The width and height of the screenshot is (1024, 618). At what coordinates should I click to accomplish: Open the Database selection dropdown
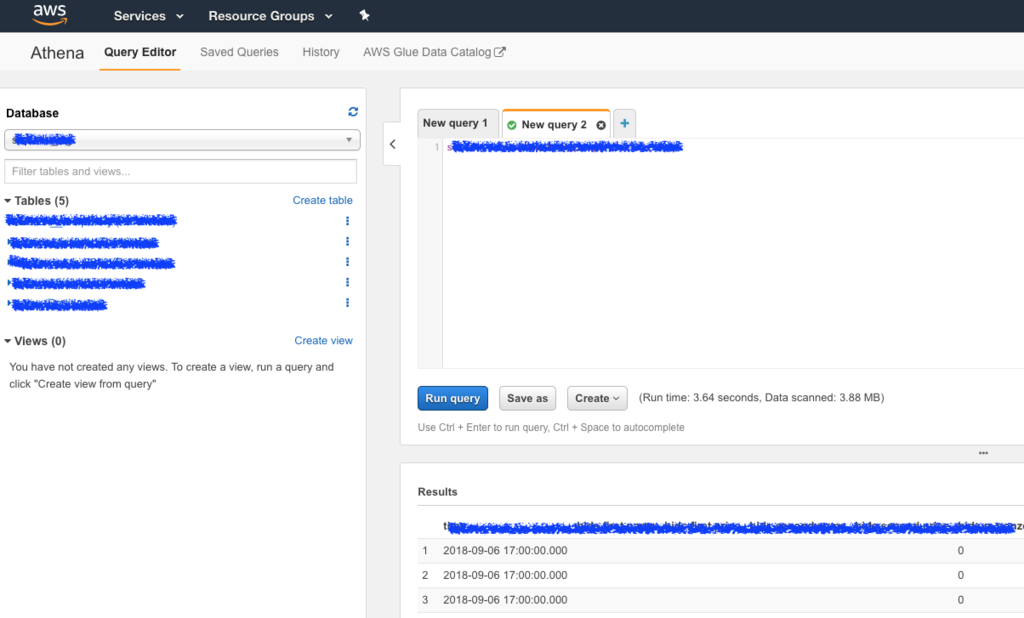pyautogui.click(x=182, y=140)
